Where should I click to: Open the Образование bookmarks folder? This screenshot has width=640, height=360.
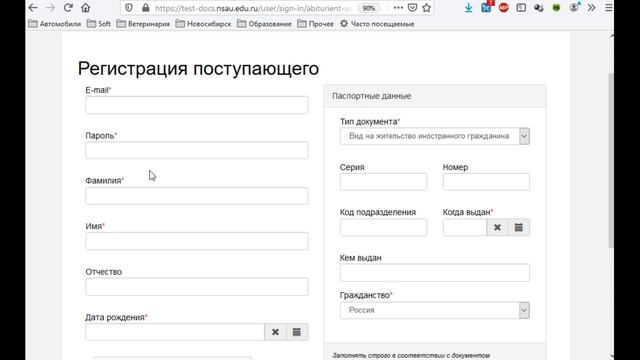point(264,24)
